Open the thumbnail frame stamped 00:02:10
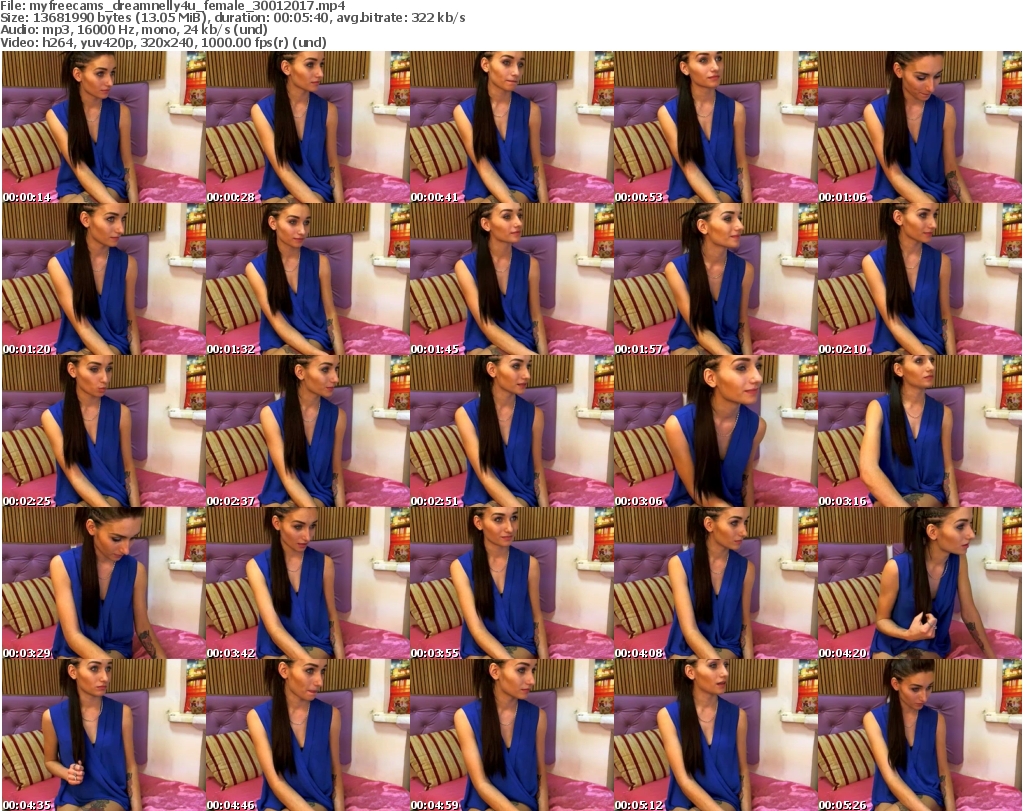Screen dimensions: 1024x811 [920, 279]
